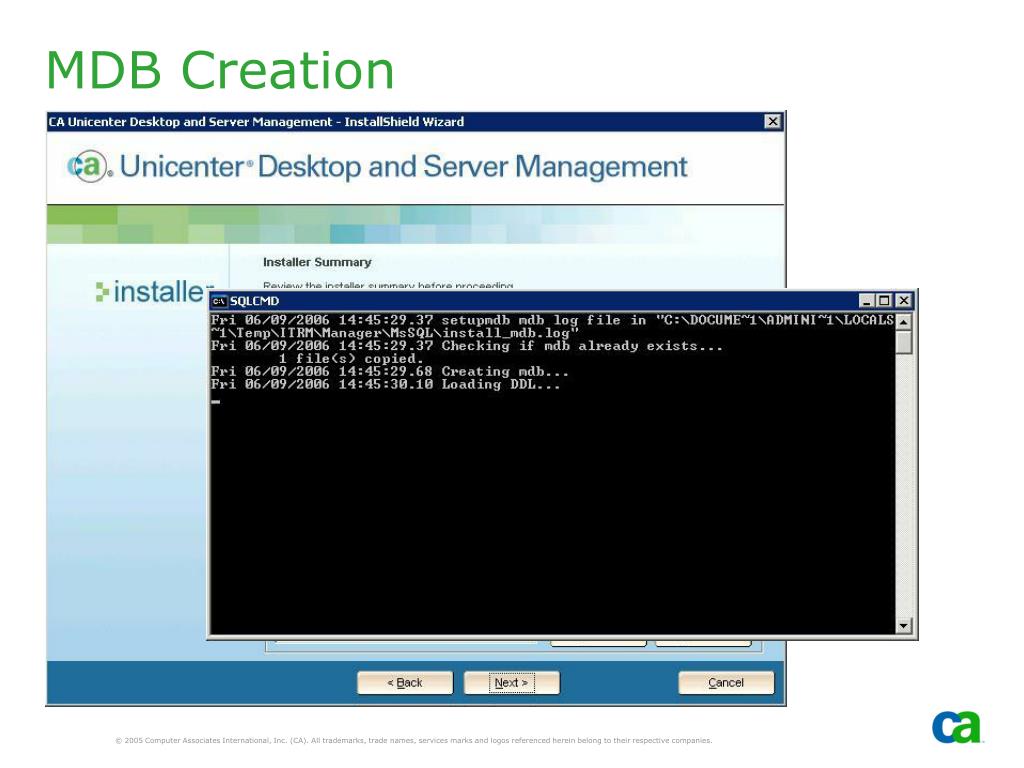Screen dimensions: 1024x768
Task: Click the "Loading DDL..." console line
Action: click(385, 385)
